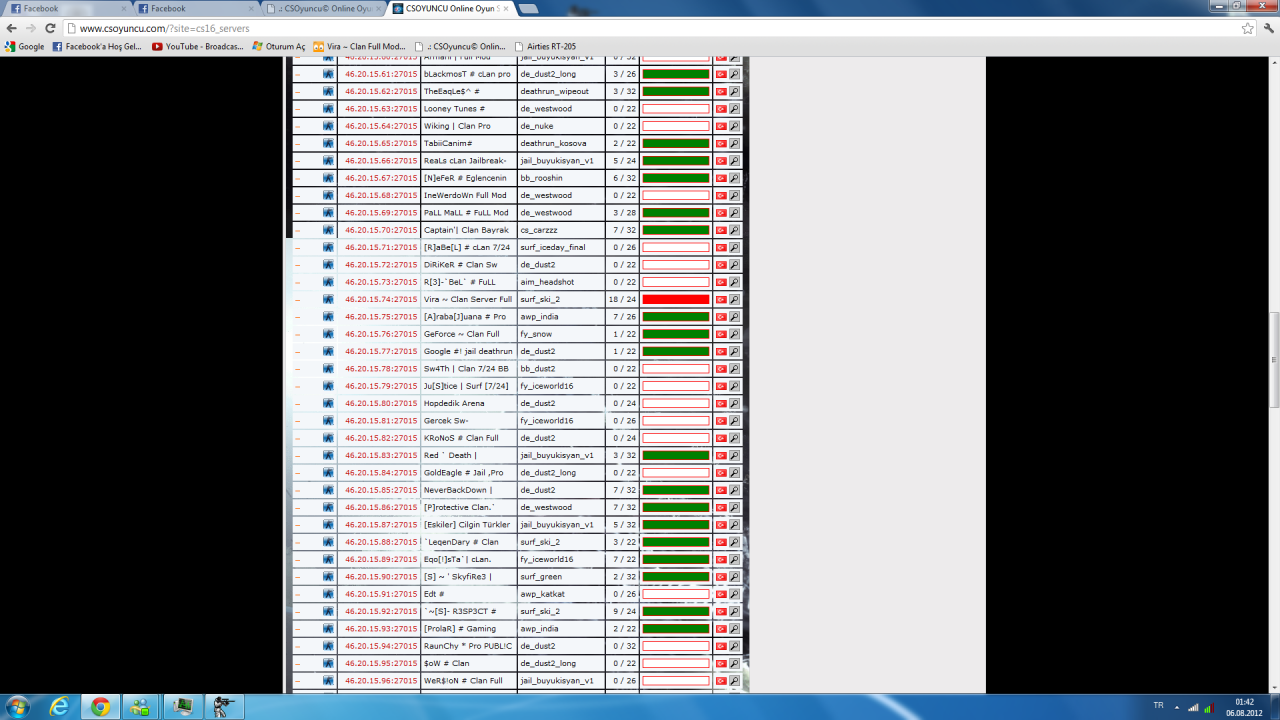1280x720 pixels.
Task: Click magnifier icon for Vira Clan Server row
Action: pyautogui.click(x=734, y=299)
